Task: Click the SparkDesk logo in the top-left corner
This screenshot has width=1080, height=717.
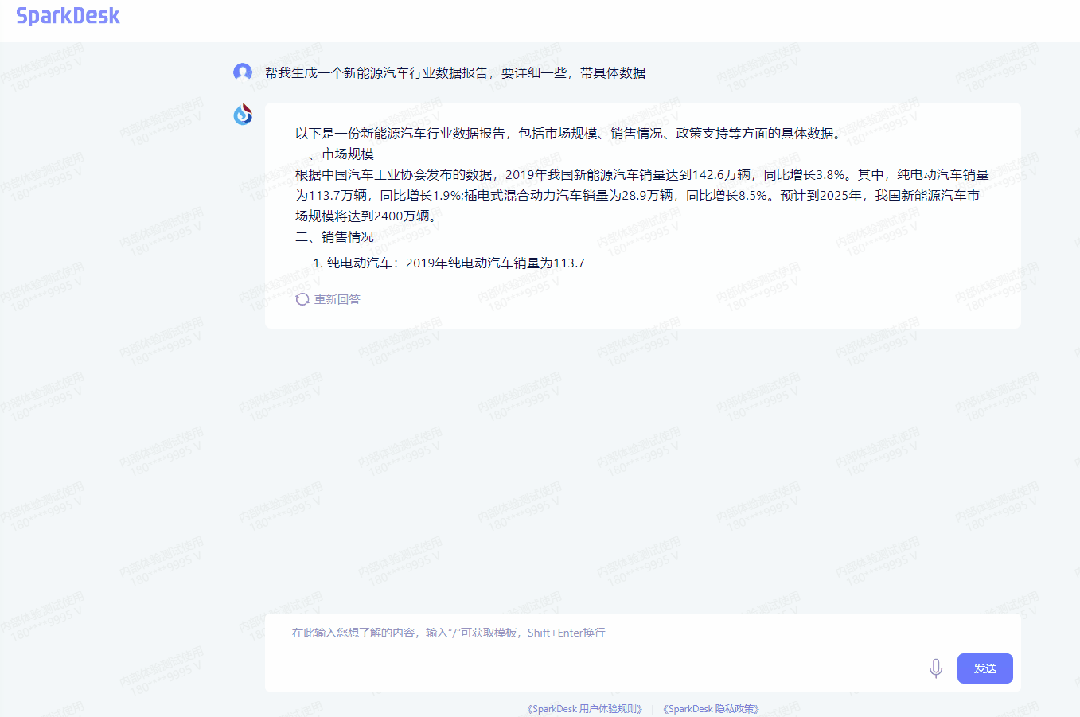Action: click(67, 15)
